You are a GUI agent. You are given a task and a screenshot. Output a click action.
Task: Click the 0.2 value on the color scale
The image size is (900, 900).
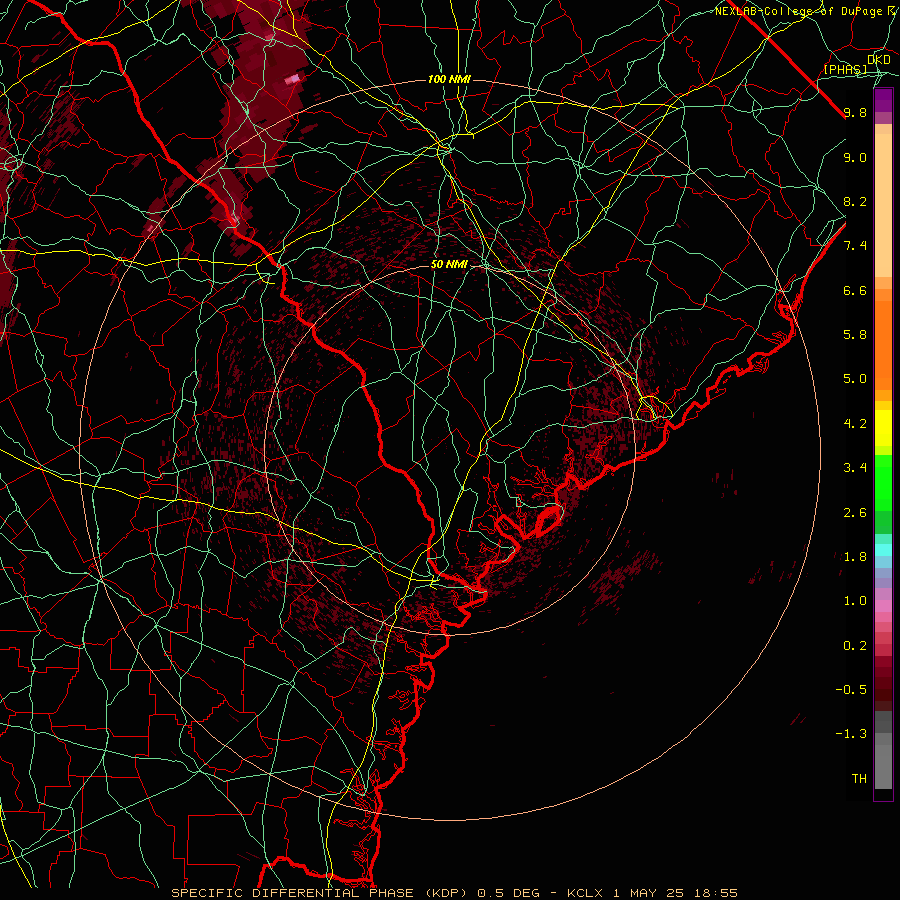click(855, 646)
